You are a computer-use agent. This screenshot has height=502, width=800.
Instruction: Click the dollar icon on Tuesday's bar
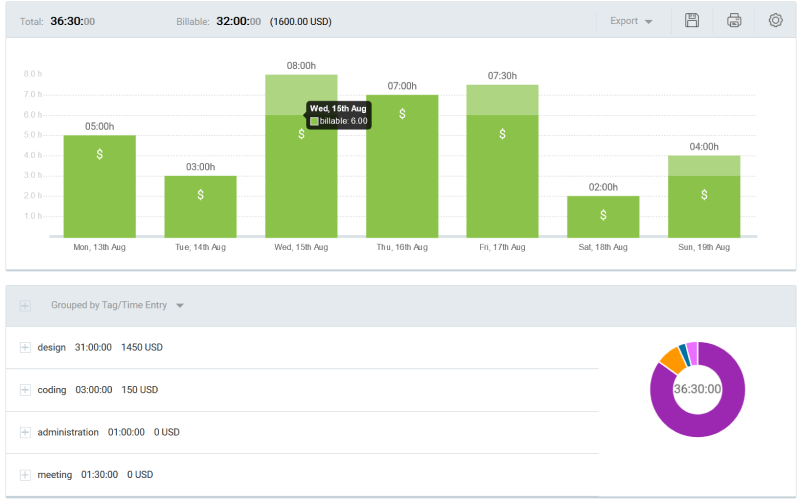pos(201,194)
